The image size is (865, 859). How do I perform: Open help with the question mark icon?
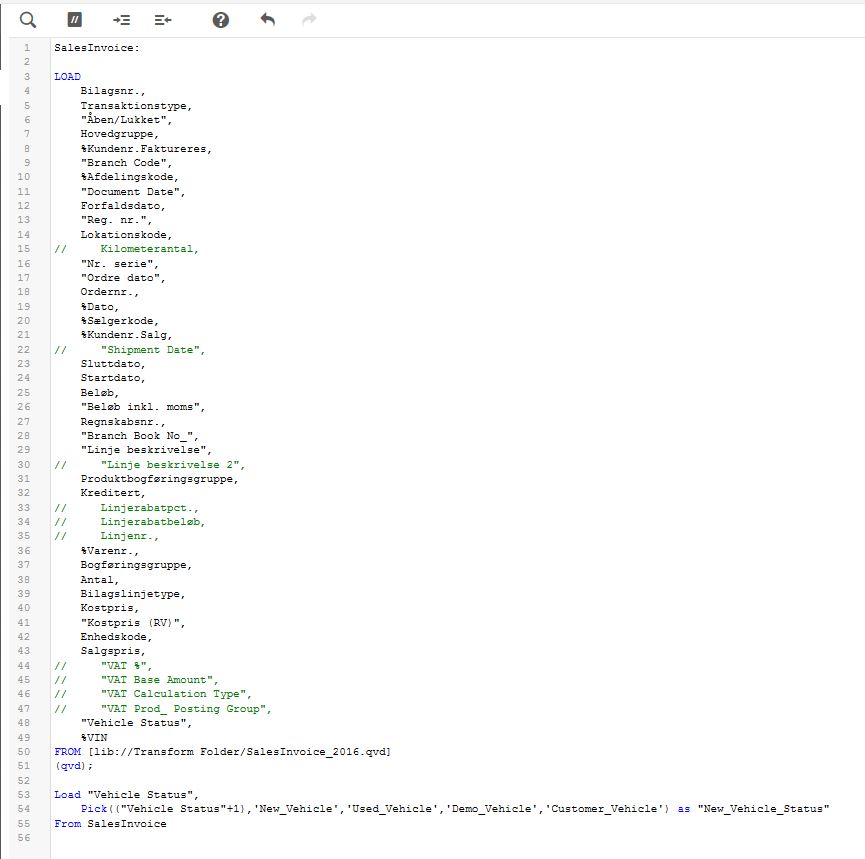[221, 20]
